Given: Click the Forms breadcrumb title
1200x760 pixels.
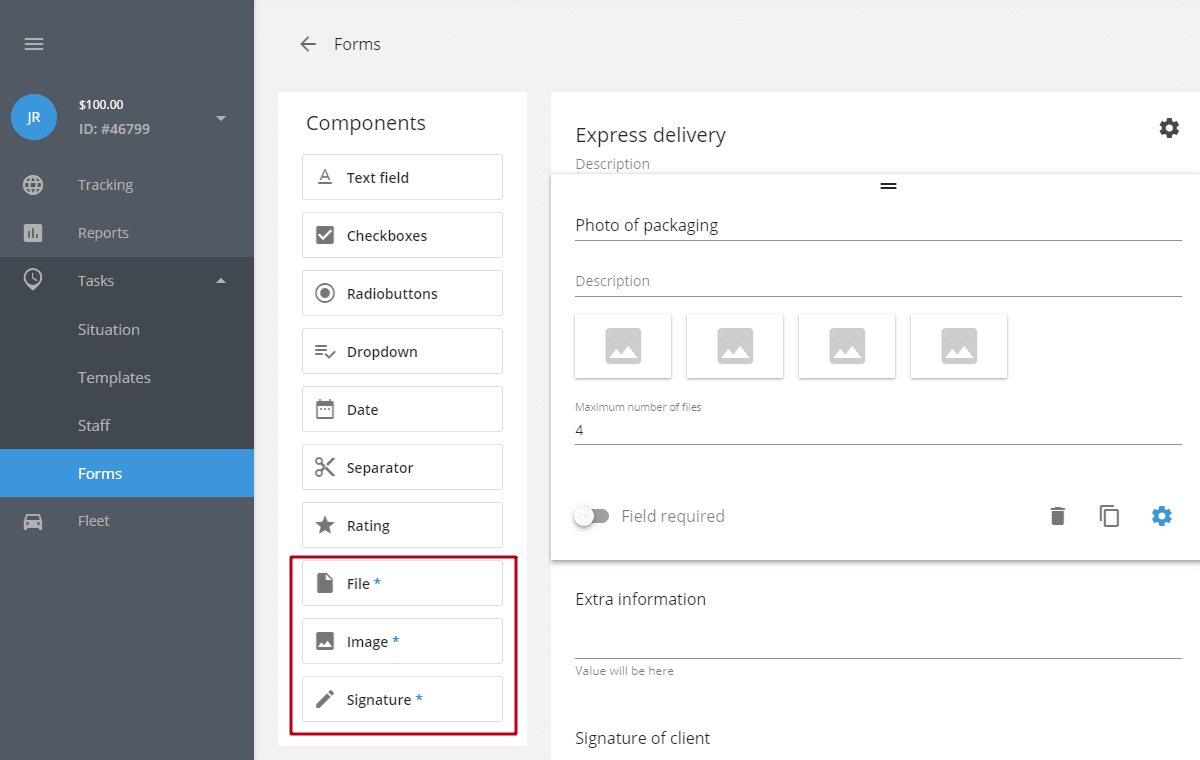Looking at the screenshot, I should [x=357, y=44].
